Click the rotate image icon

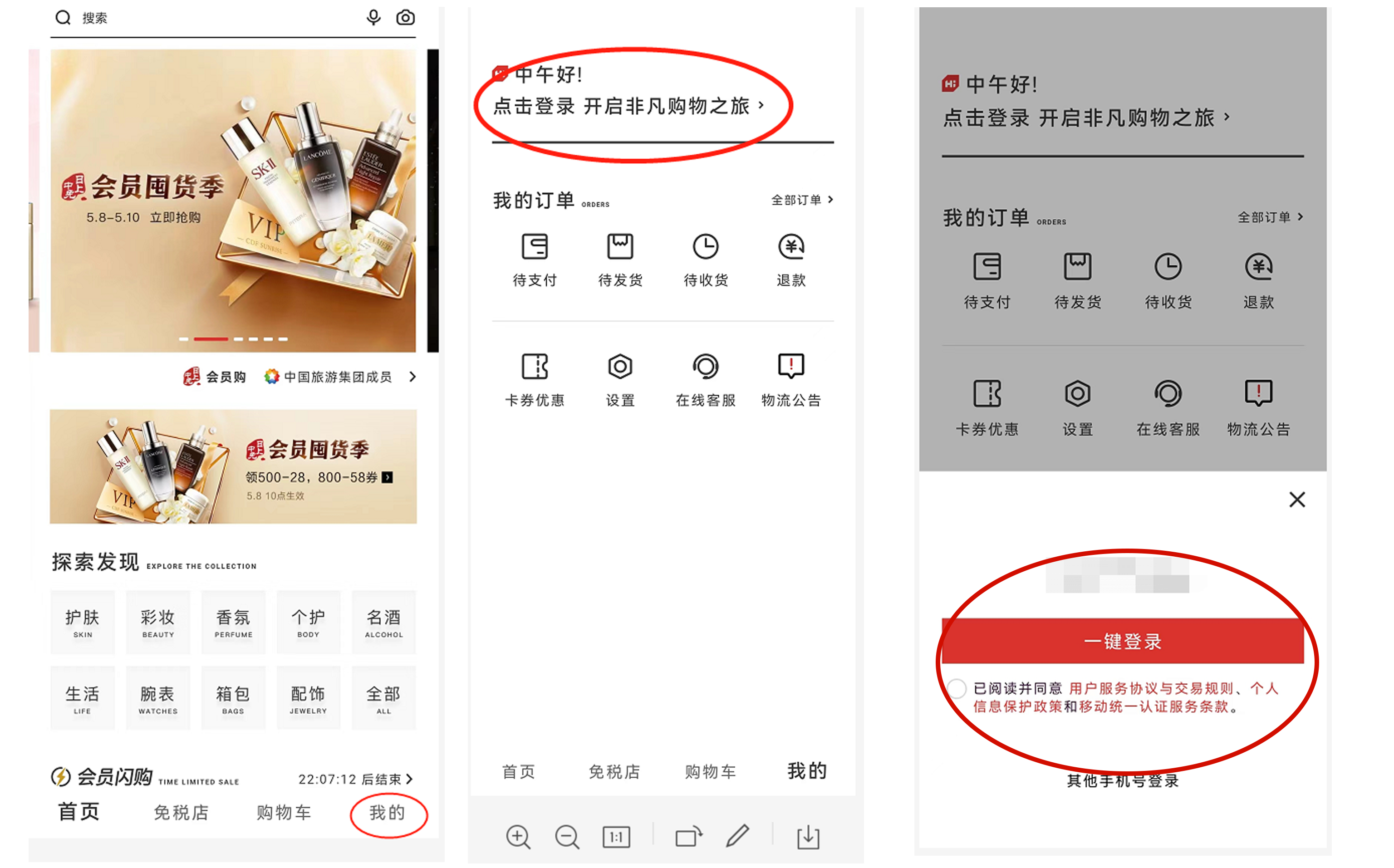point(689,836)
